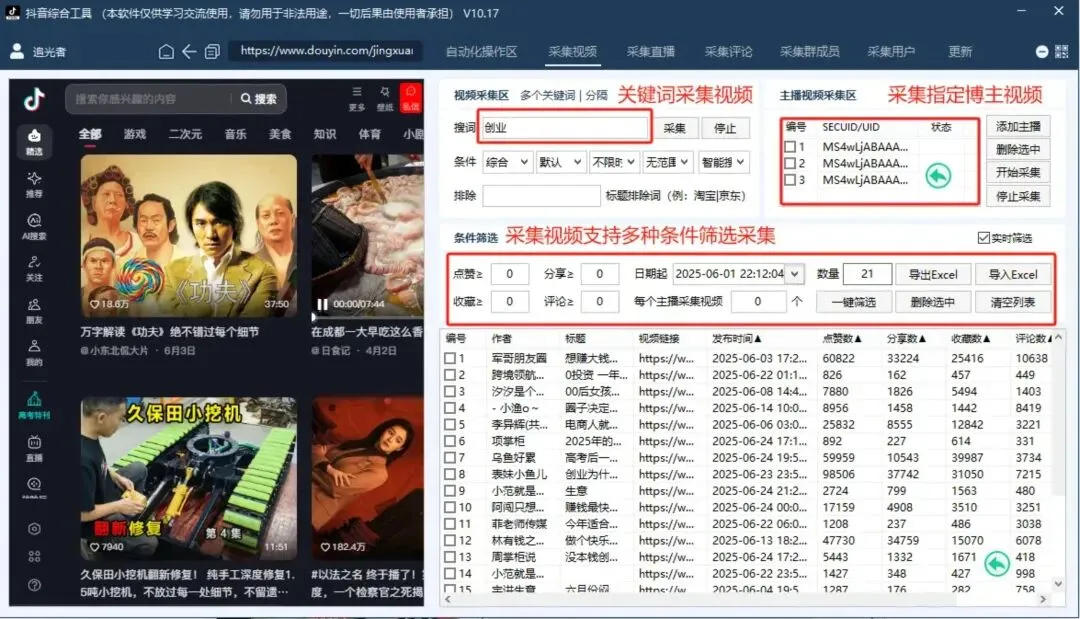This screenshot has height=619, width=1080.
Task: Open the red 私信 messages icon
Action: (x=411, y=98)
